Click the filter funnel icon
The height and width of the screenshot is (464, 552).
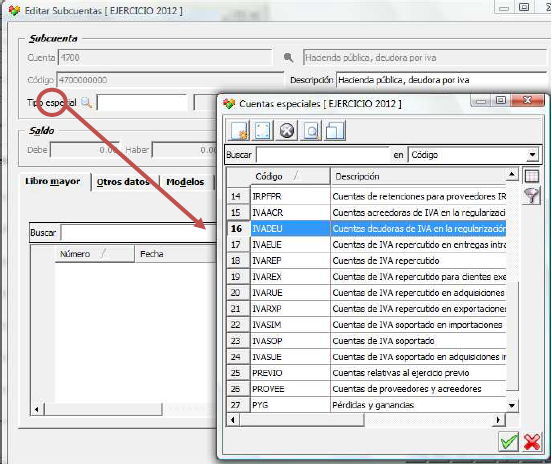532,195
